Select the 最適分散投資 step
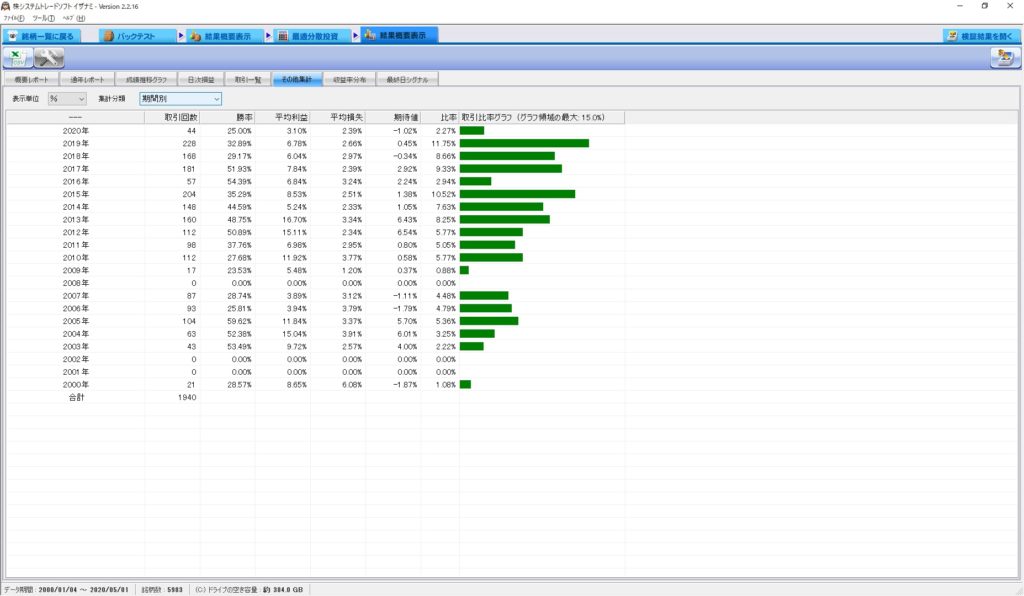1024x596 pixels. coord(308,36)
